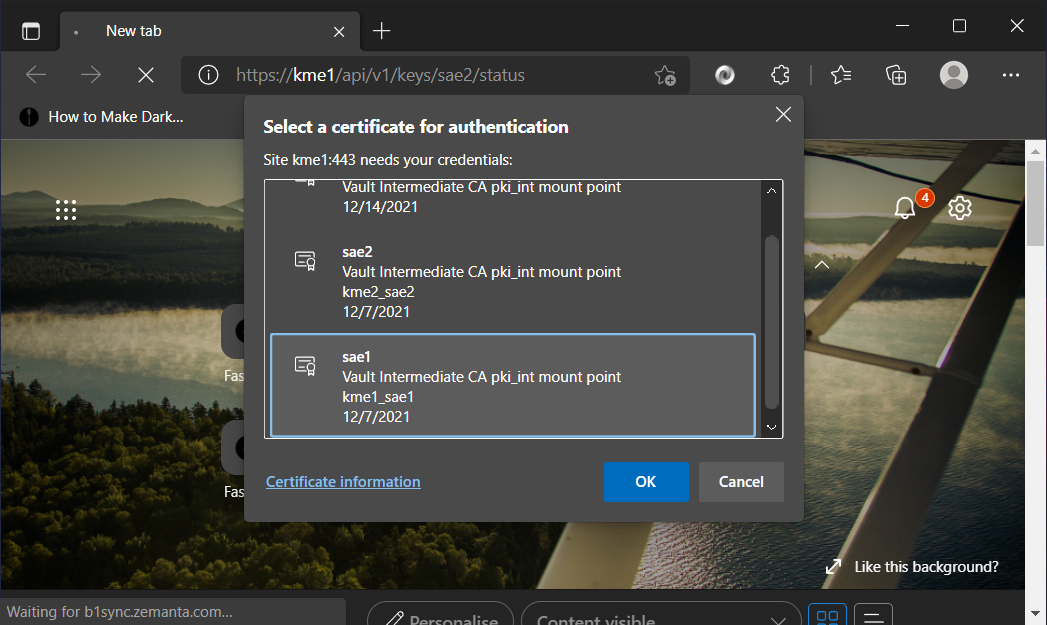
Task: Switch to the New tab browser tab
Action: click(x=210, y=31)
